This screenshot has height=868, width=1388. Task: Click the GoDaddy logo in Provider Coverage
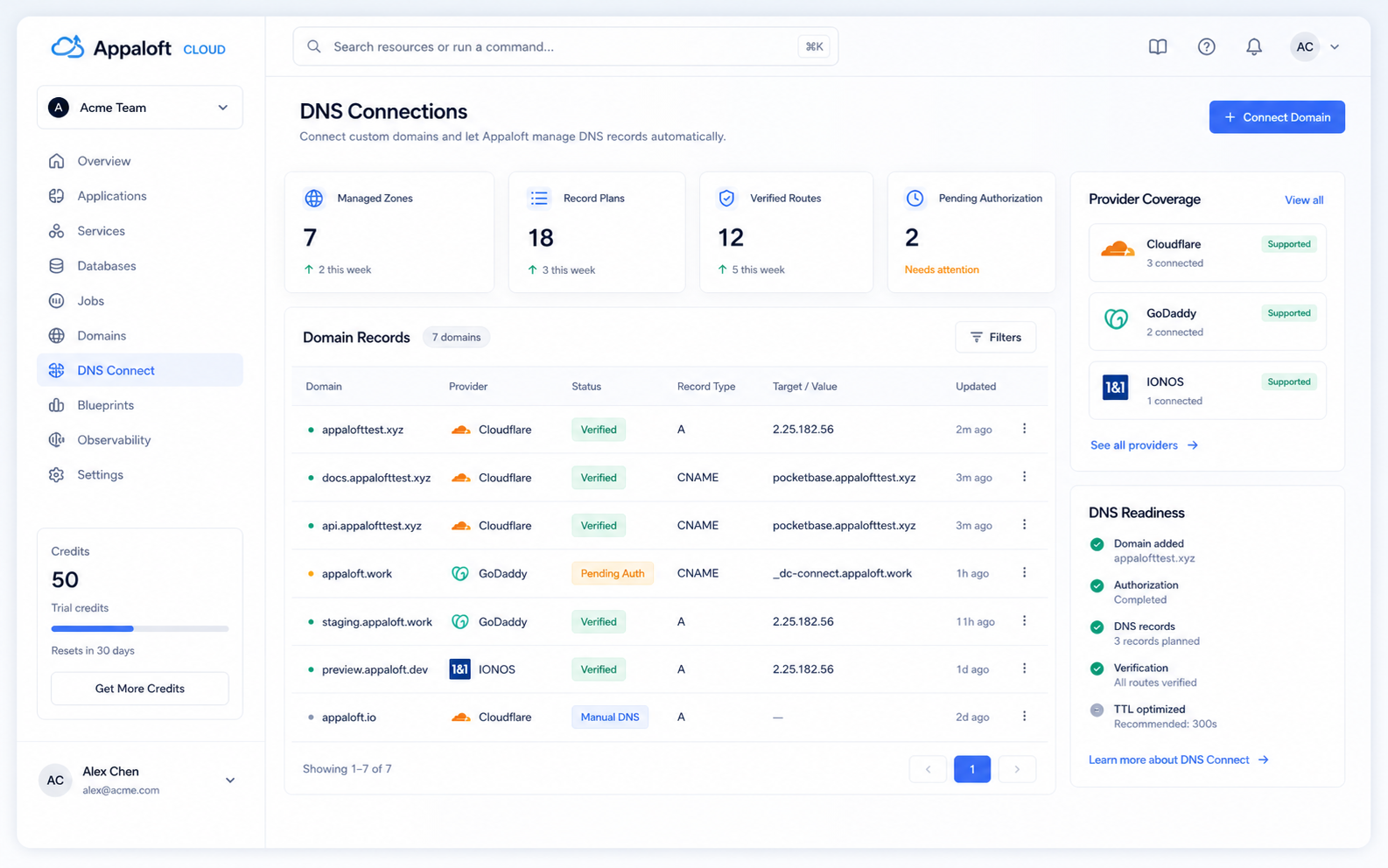pyautogui.click(x=1116, y=319)
